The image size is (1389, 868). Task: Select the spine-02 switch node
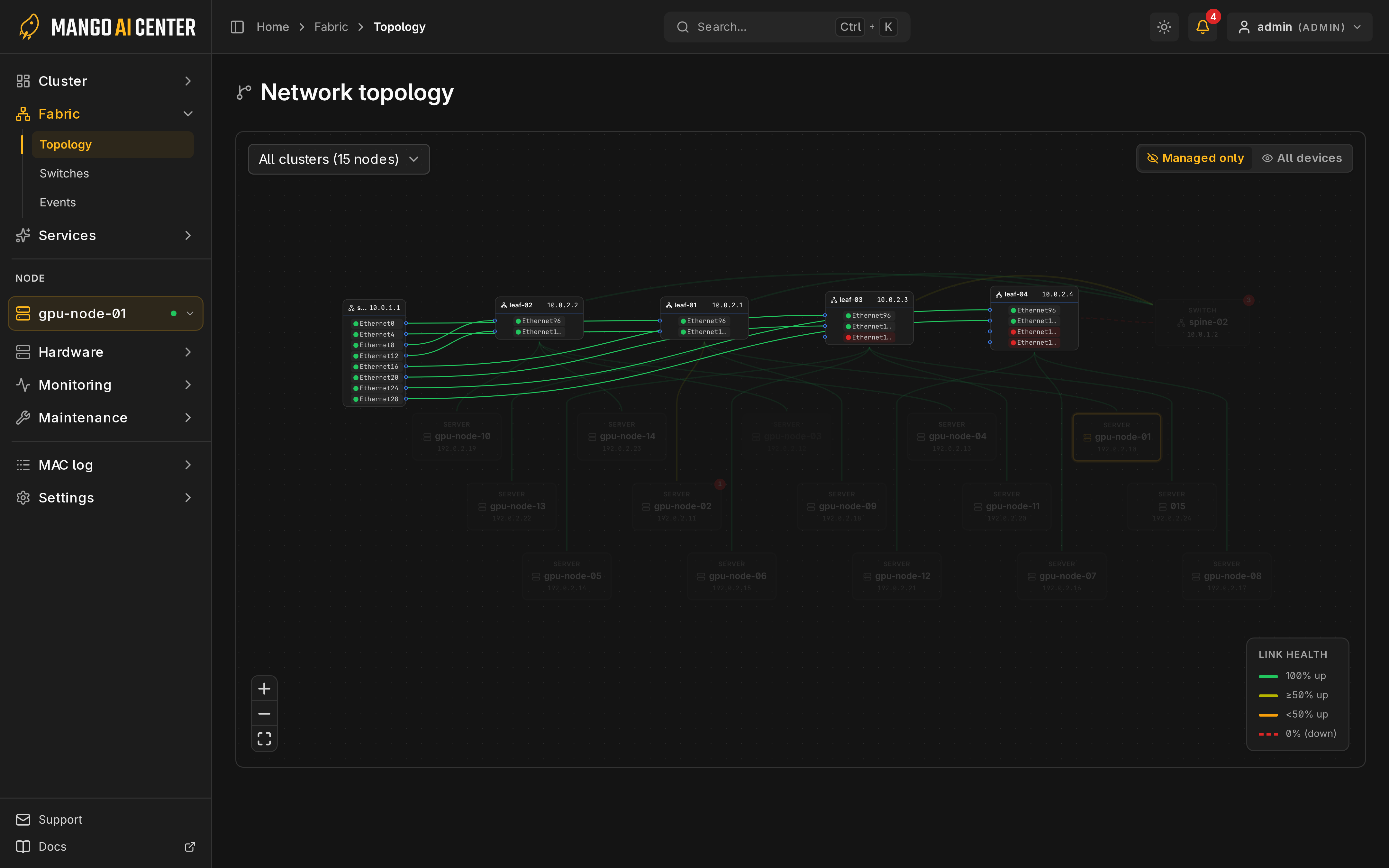(1203, 322)
